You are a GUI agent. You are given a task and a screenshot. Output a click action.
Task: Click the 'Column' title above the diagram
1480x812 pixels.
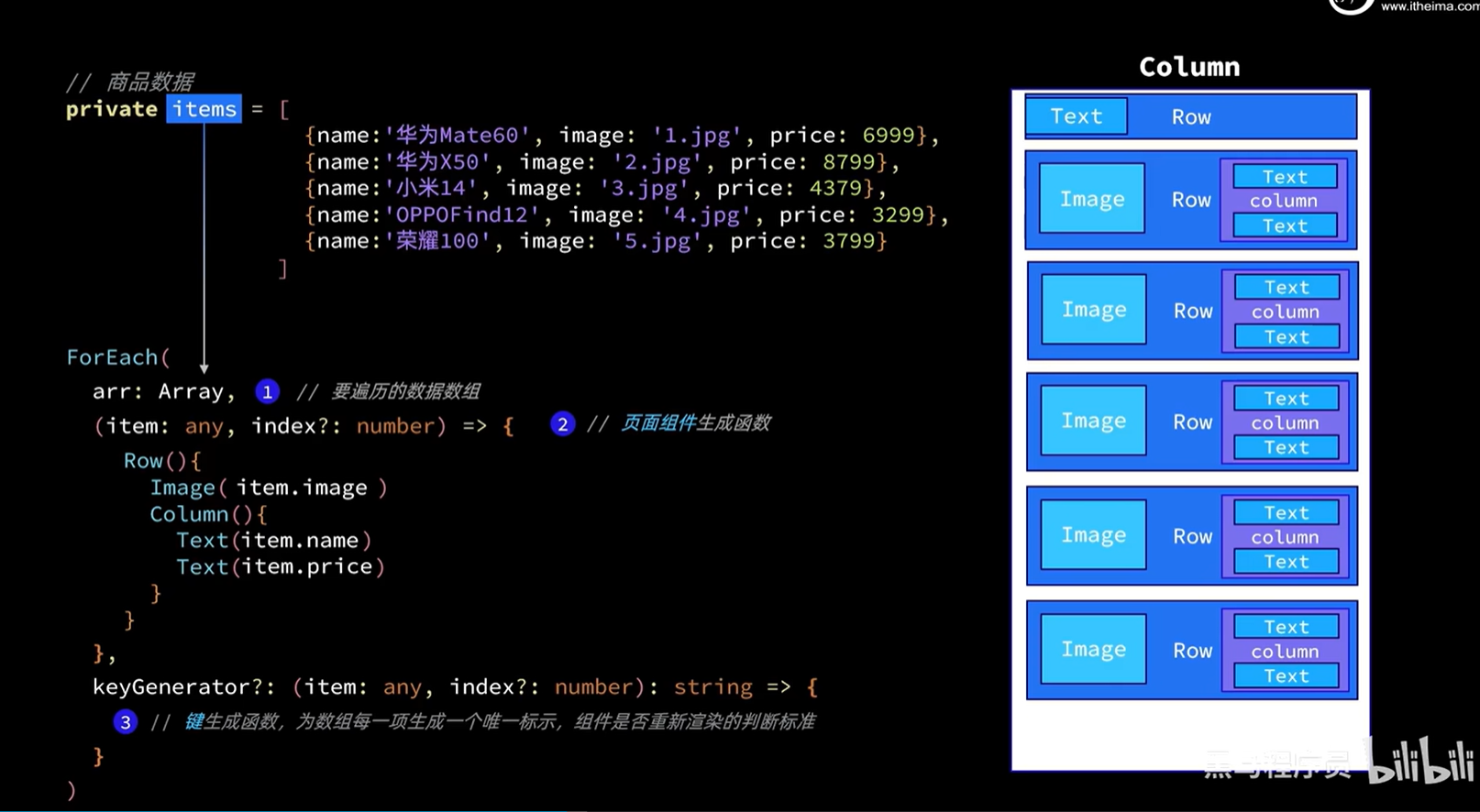click(x=1188, y=67)
